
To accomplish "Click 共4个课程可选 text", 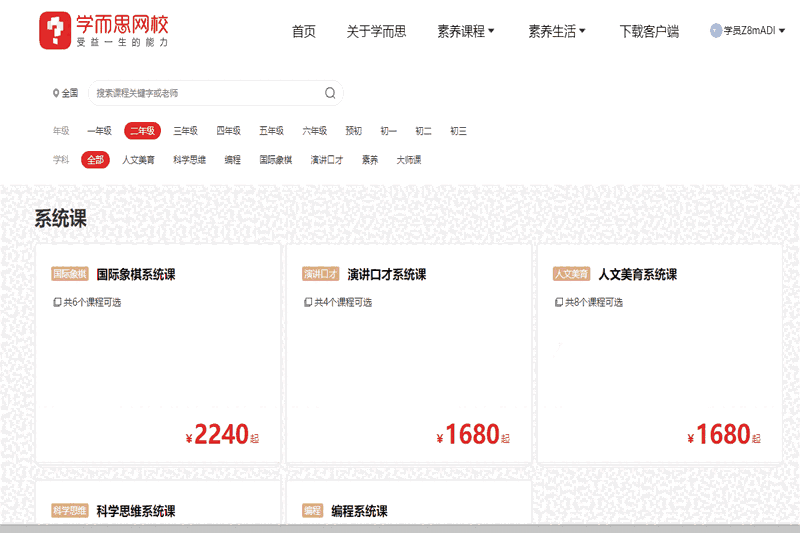I will click(x=343, y=302).
